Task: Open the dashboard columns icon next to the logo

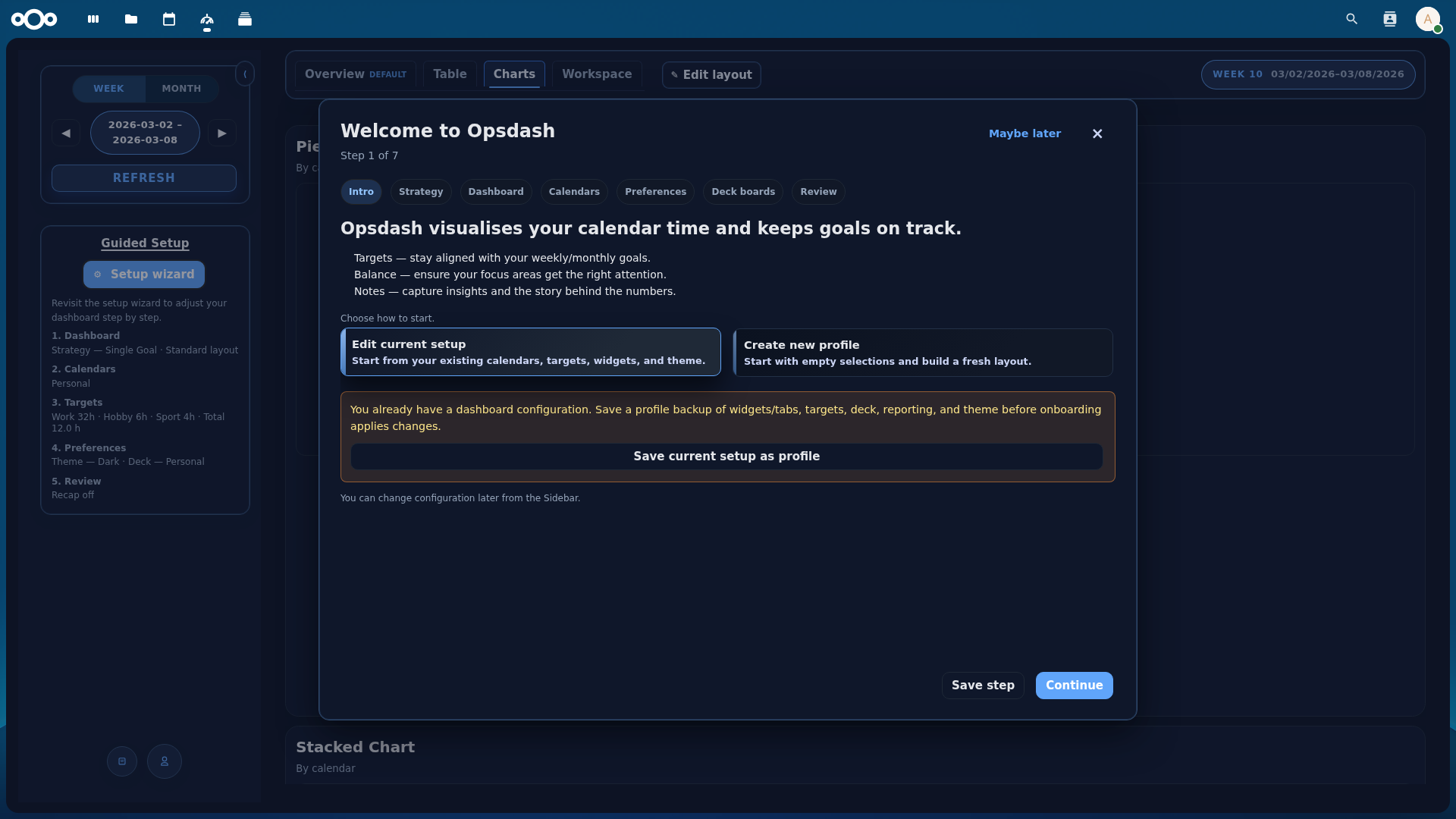Action: coord(93,19)
